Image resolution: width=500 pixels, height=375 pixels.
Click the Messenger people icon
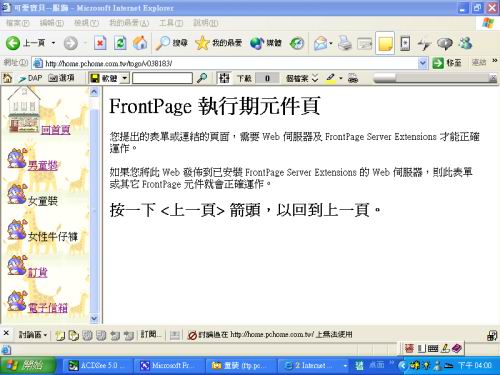pos(465,43)
